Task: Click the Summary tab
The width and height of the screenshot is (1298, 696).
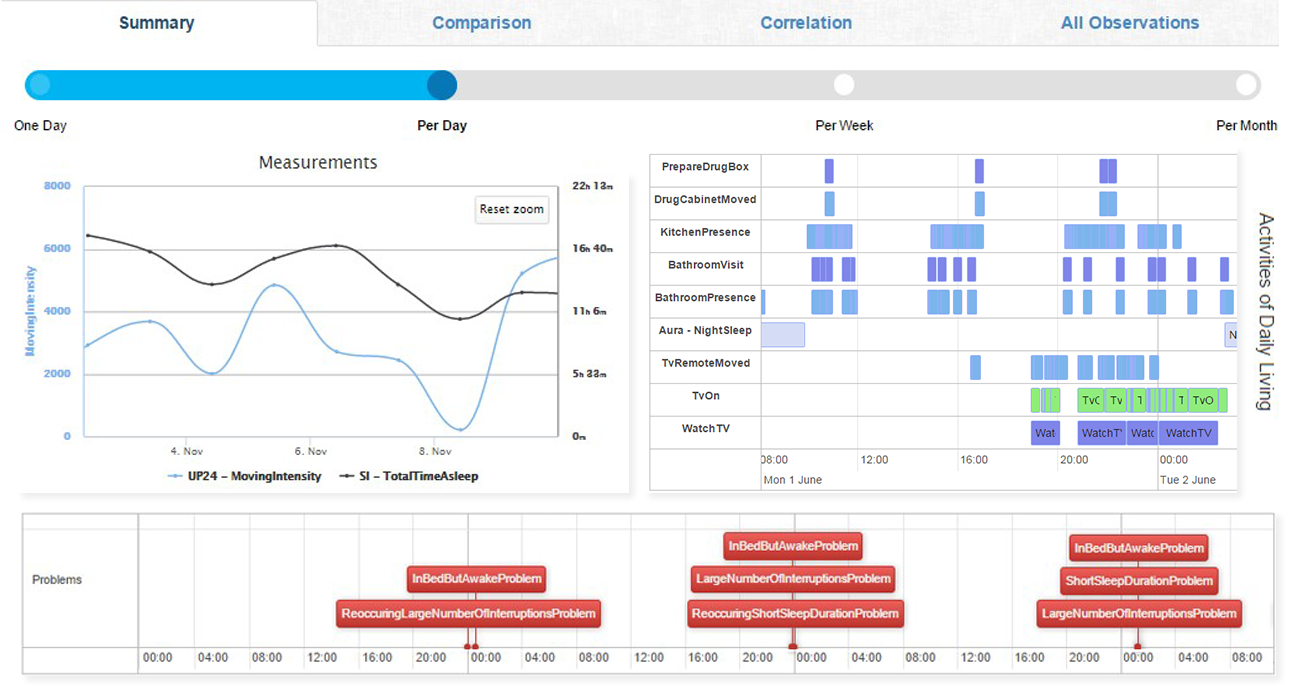Action: tap(157, 23)
